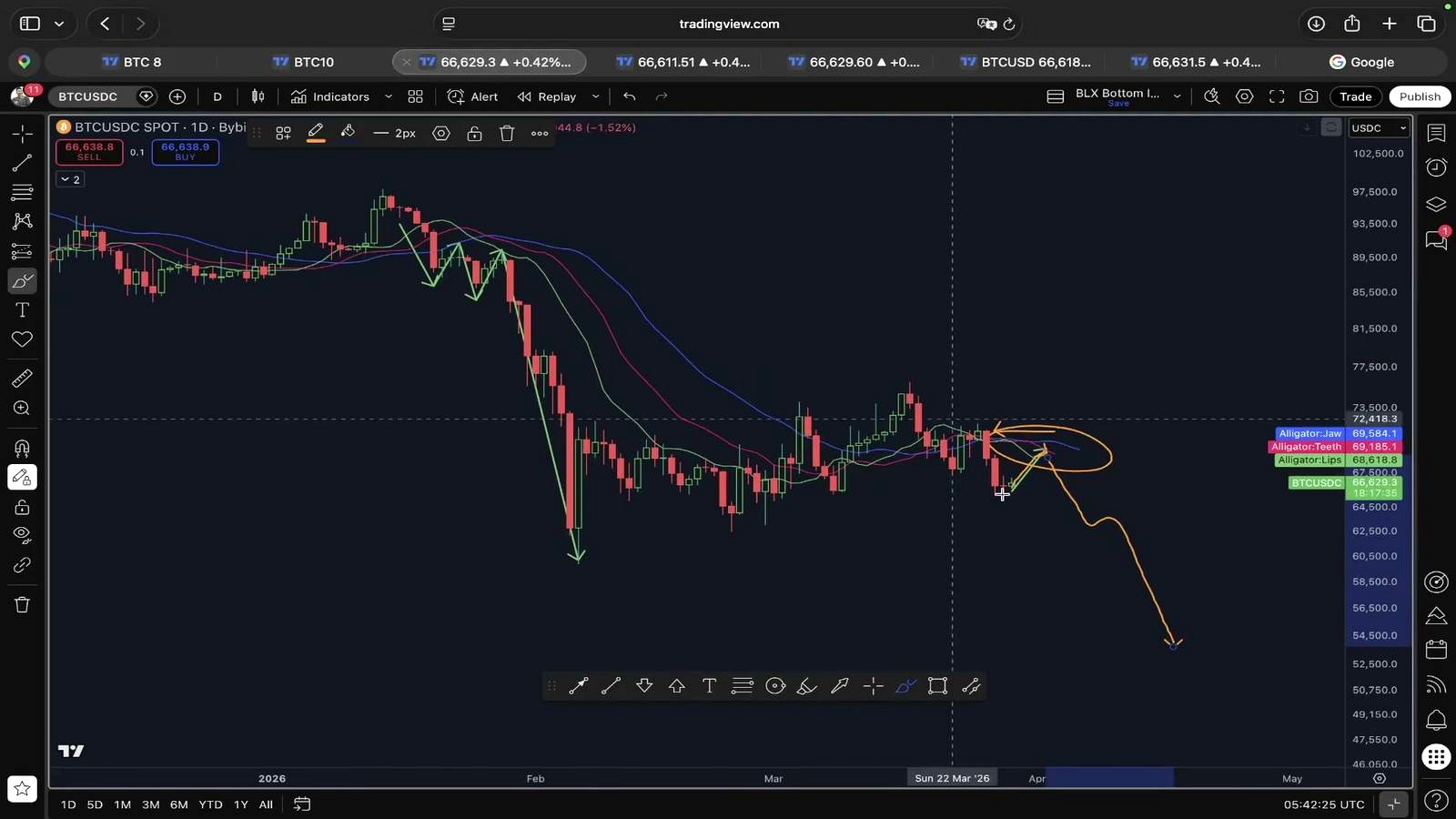Open the calendar panel in right sidebar

[1436, 649]
